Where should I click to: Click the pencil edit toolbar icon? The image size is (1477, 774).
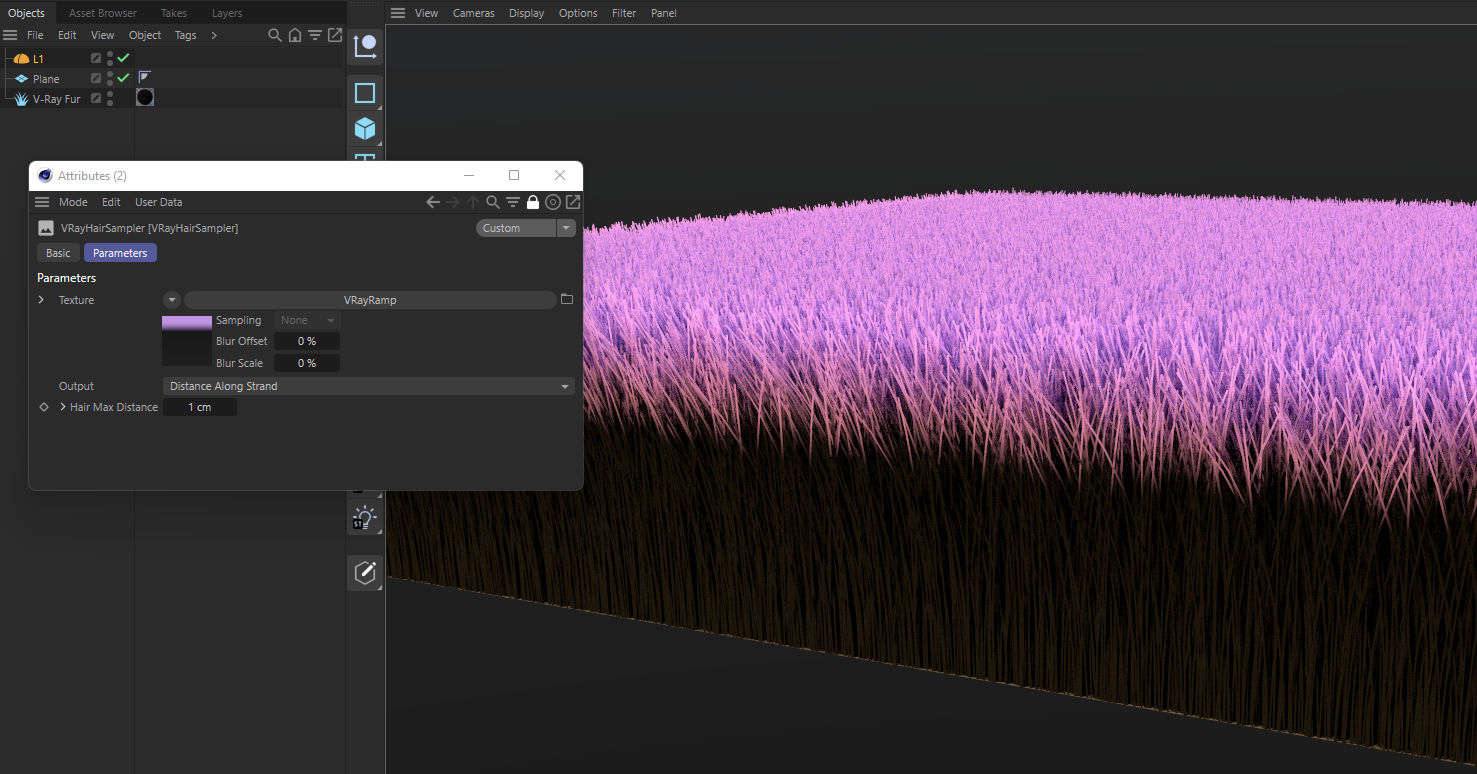(x=365, y=573)
